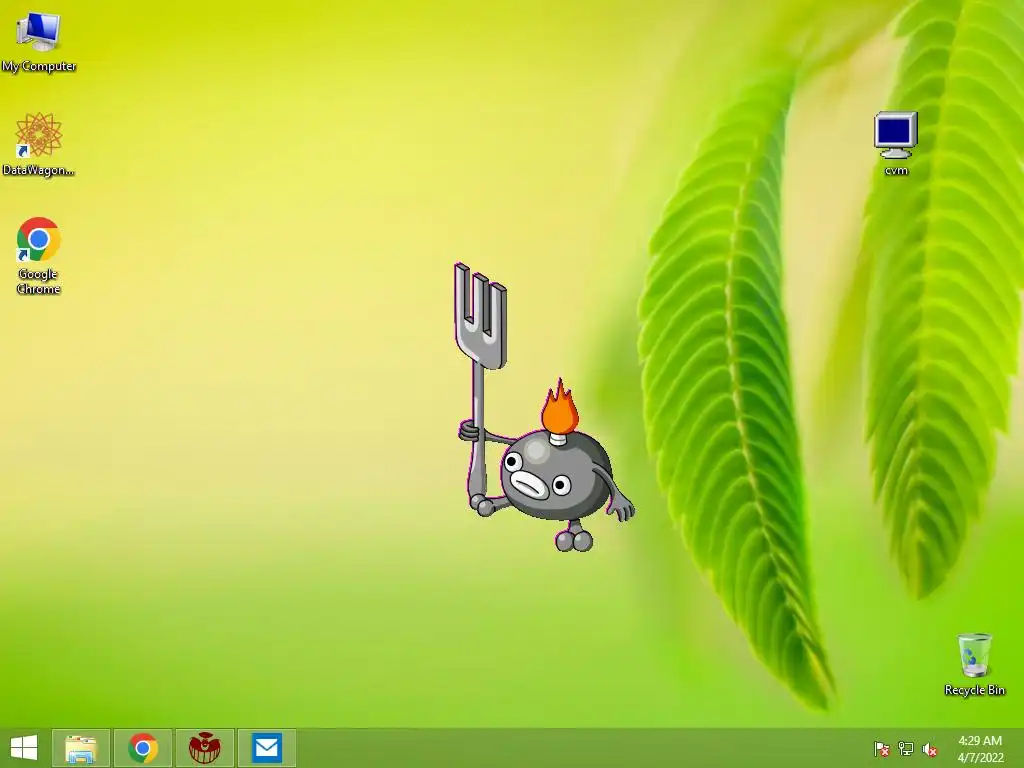Click the My Computer label text
This screenshot has height=768, width=1024.
pyautogui.click(x=39, y=66)
